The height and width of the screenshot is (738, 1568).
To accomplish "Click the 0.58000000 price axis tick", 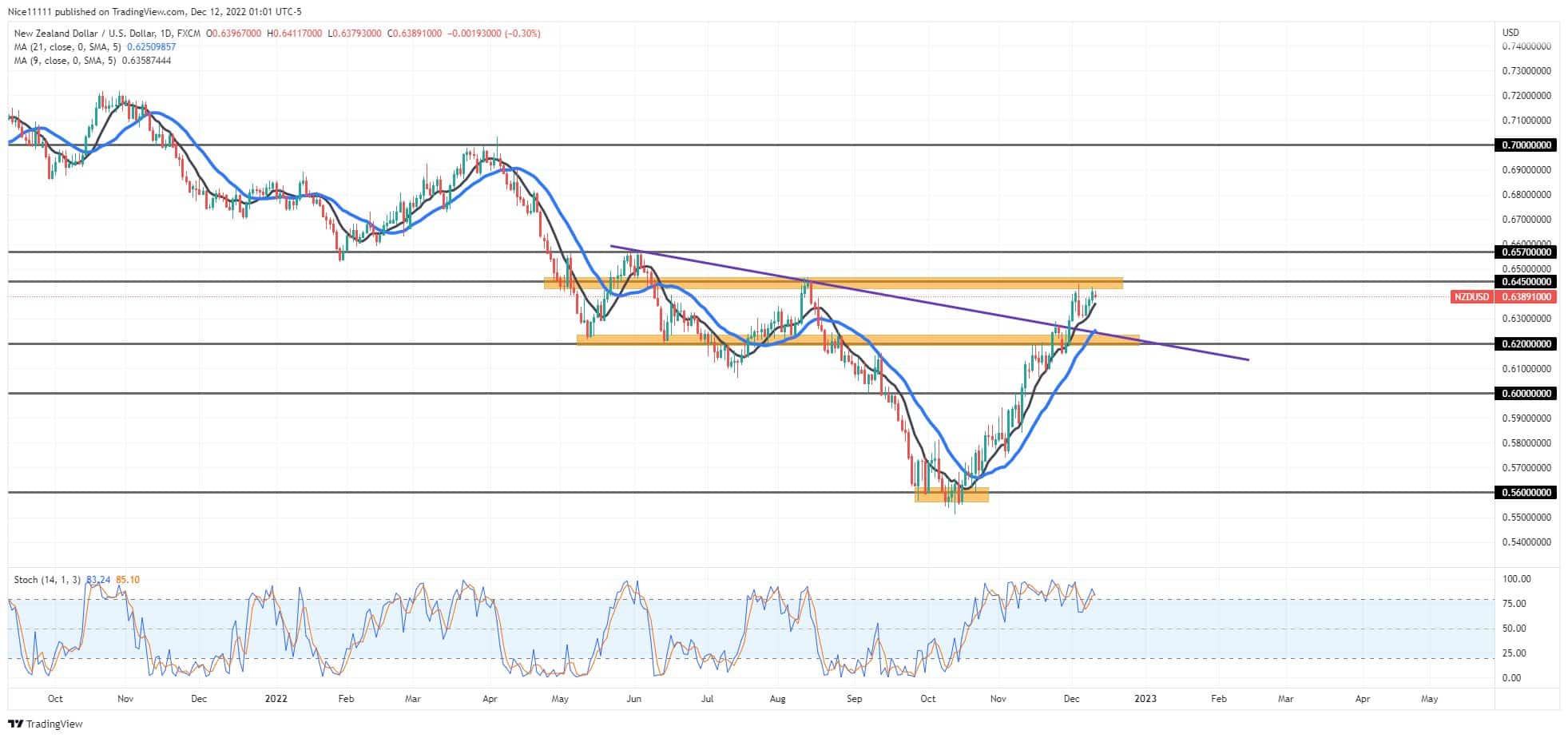I will 1526,442.
